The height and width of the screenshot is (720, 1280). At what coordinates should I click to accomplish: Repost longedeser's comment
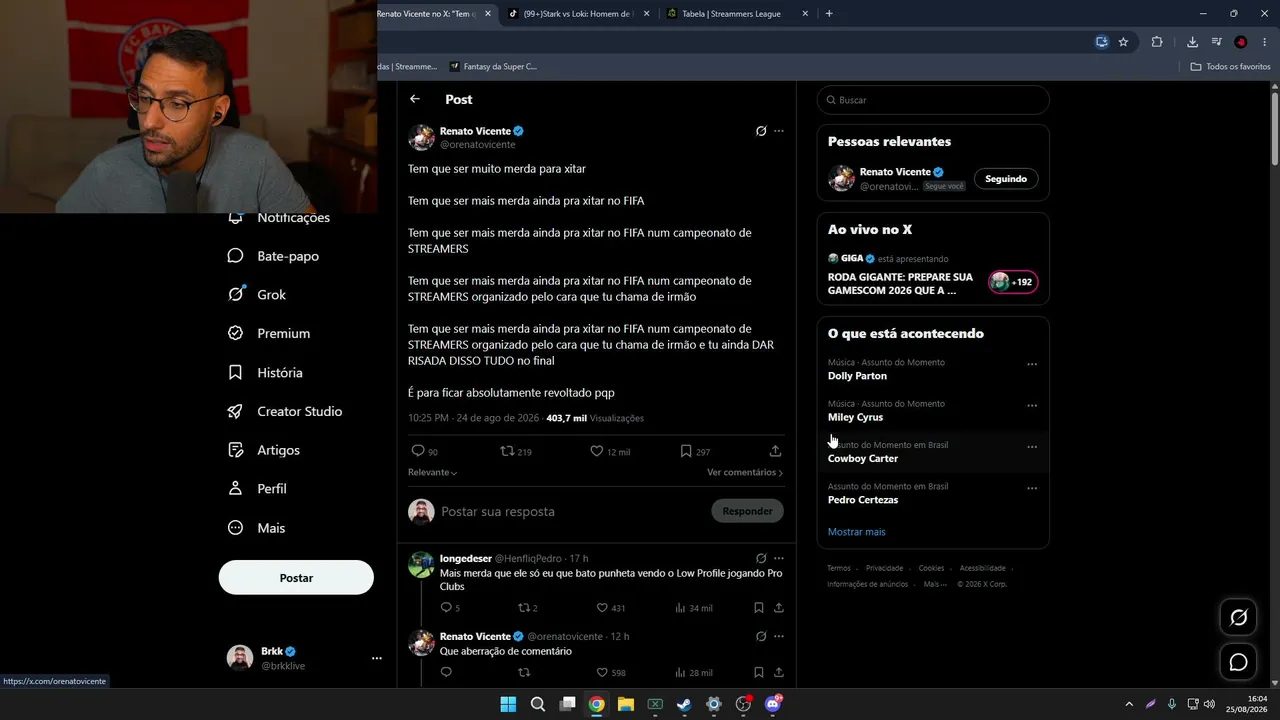tap(523, 607)
